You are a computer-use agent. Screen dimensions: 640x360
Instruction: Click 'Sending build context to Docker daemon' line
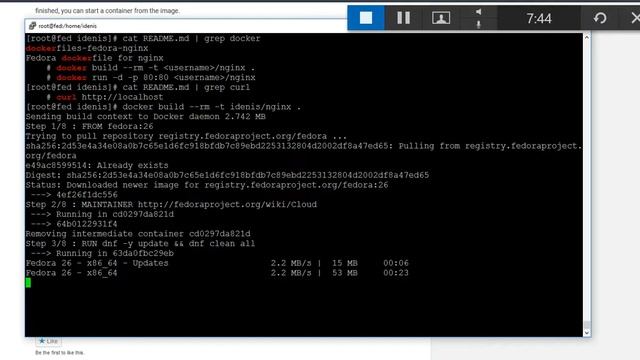(145, 117)
